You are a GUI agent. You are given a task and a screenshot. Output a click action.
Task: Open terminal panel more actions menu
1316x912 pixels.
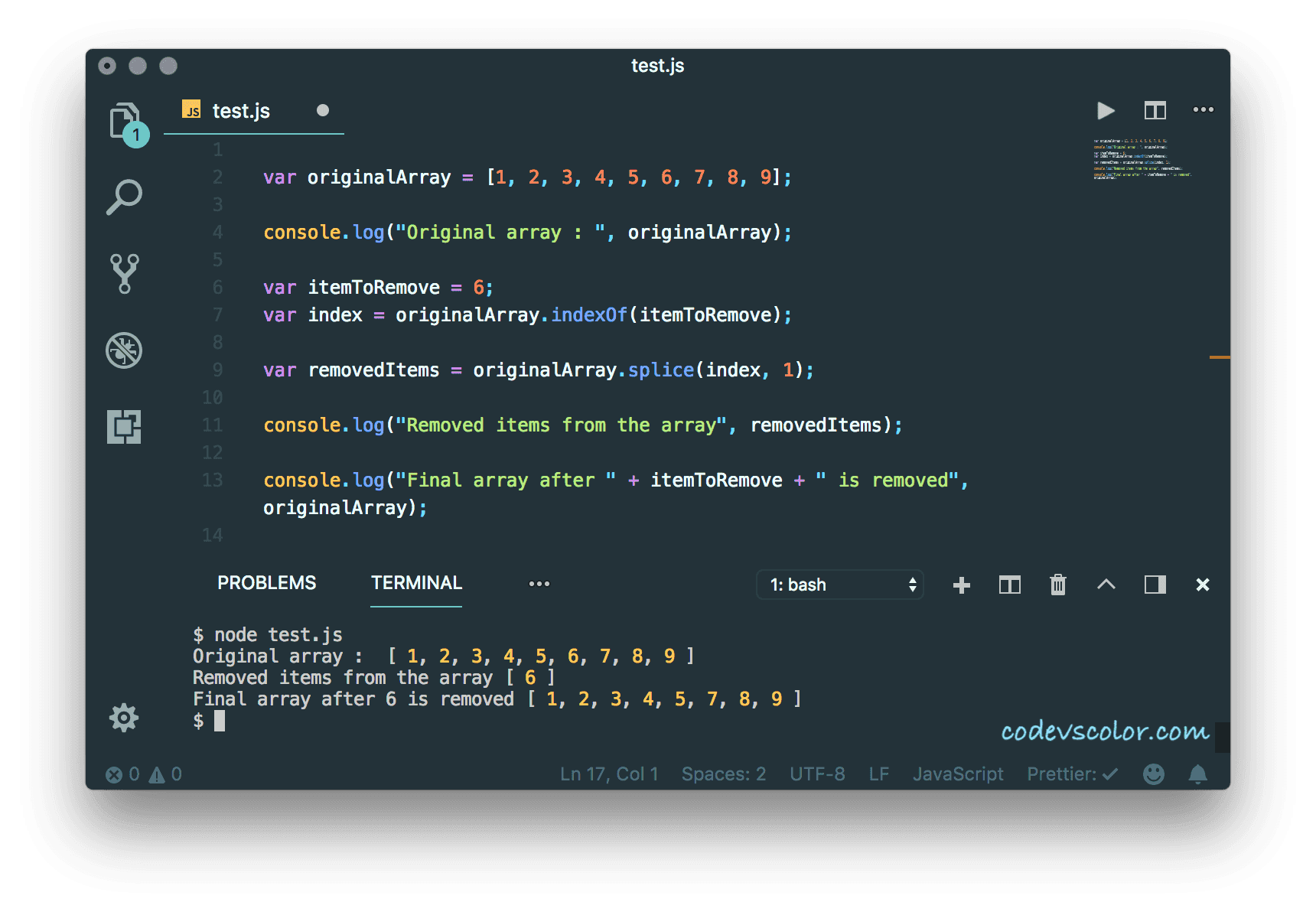pyautogui.click(x=539, y=584)
